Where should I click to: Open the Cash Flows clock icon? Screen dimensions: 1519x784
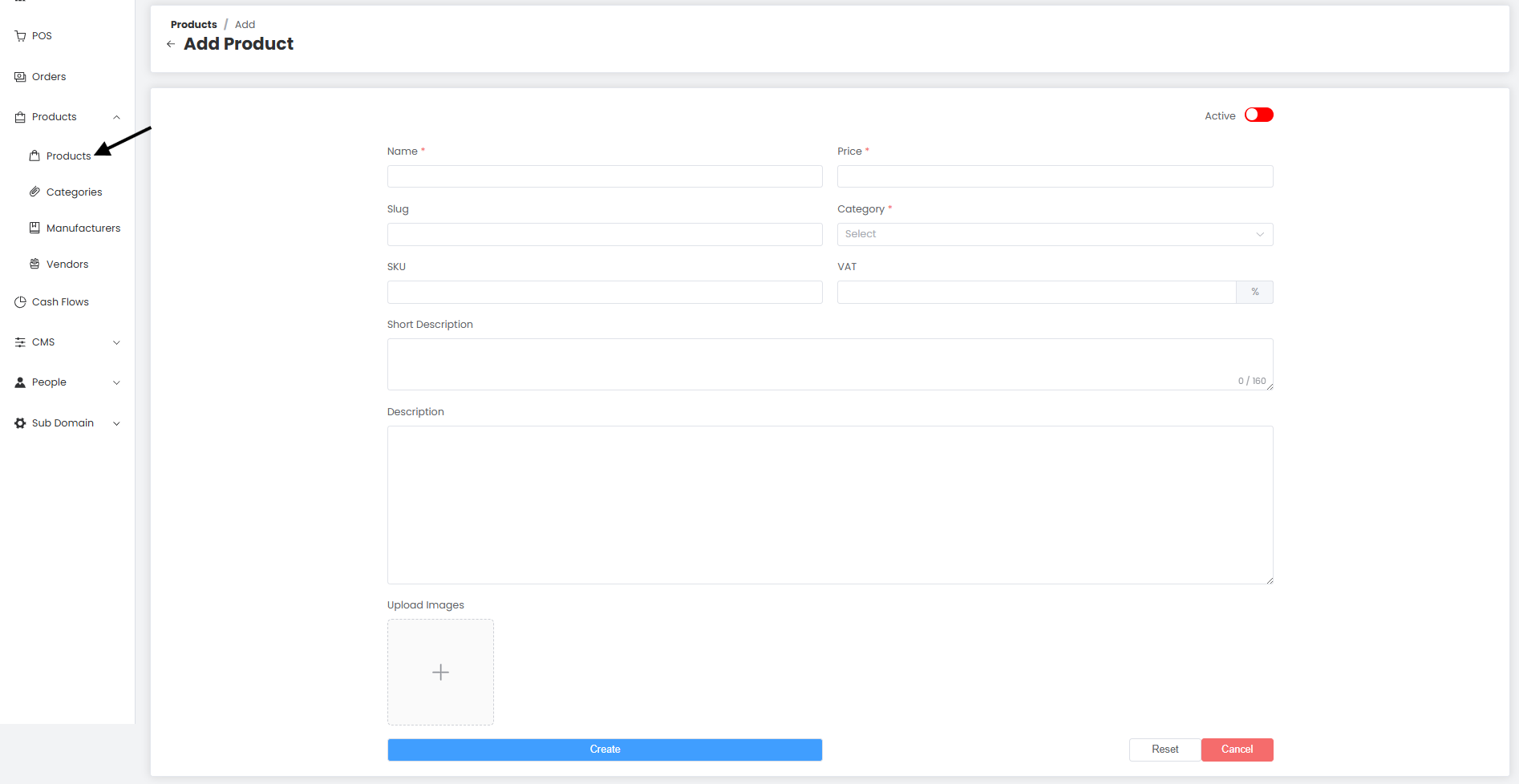click(19, 301)
